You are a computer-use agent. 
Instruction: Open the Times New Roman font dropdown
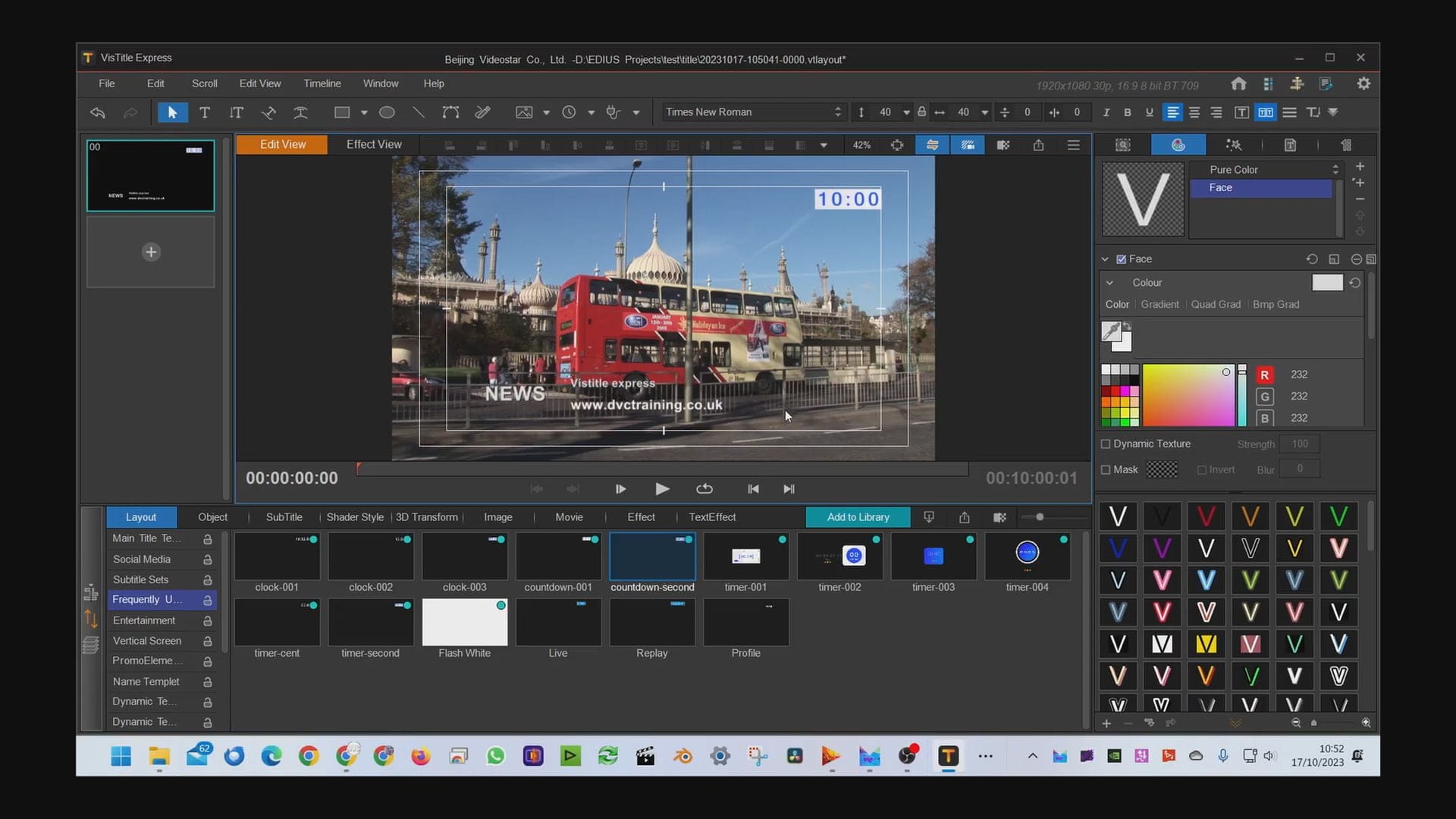[752, 112]
